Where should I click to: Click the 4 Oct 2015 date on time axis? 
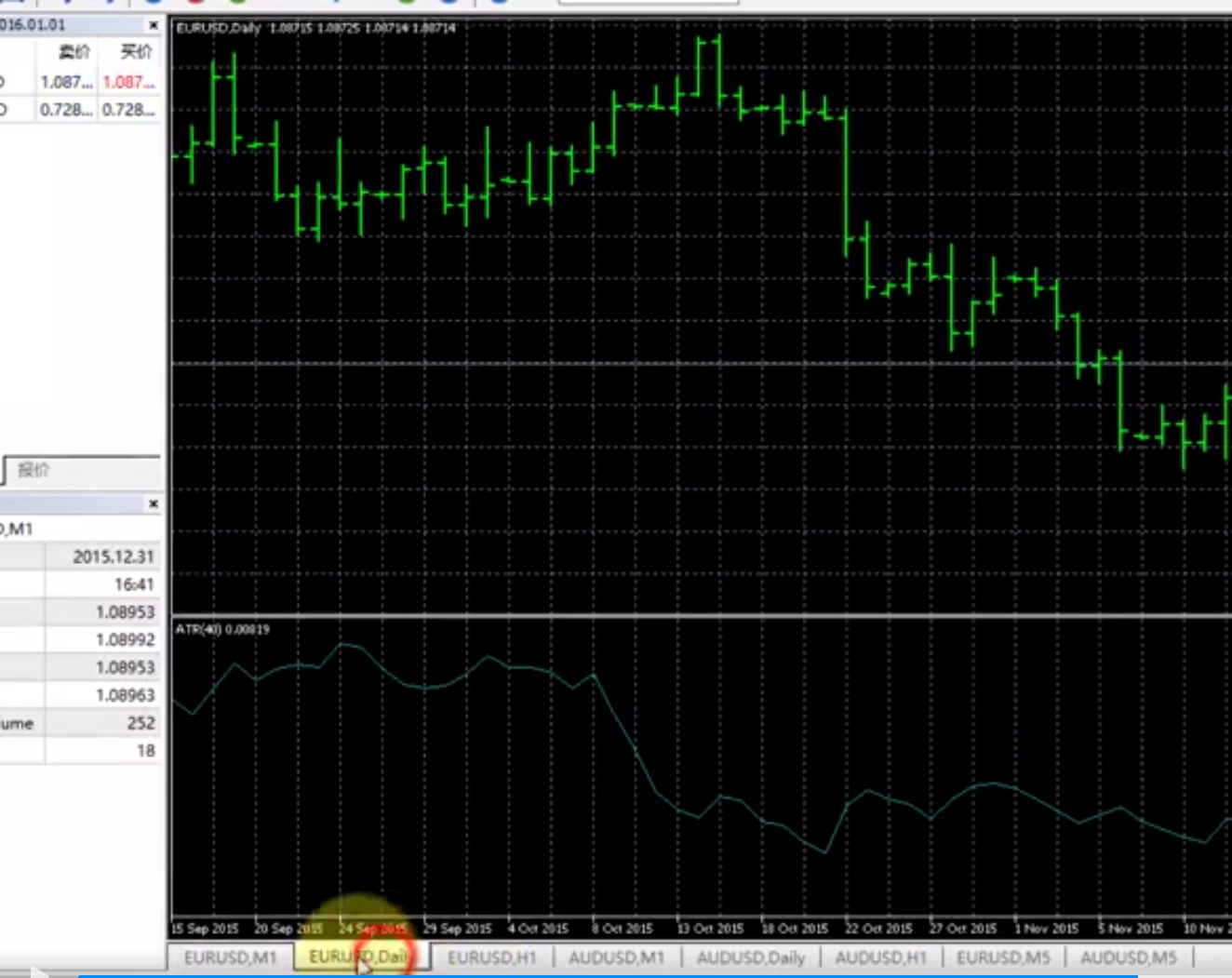(538, 929)
